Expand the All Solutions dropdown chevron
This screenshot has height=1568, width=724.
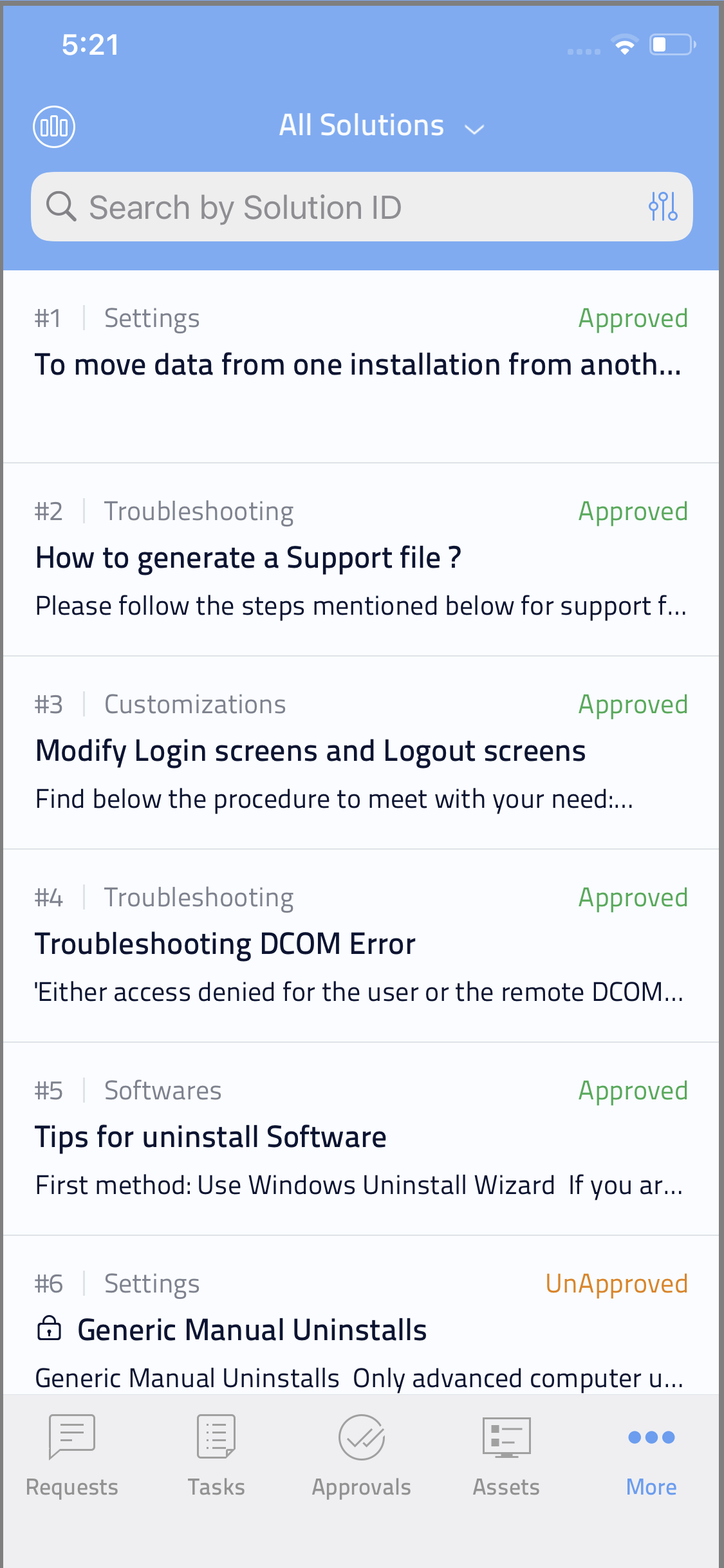click(x=474, y=129)
